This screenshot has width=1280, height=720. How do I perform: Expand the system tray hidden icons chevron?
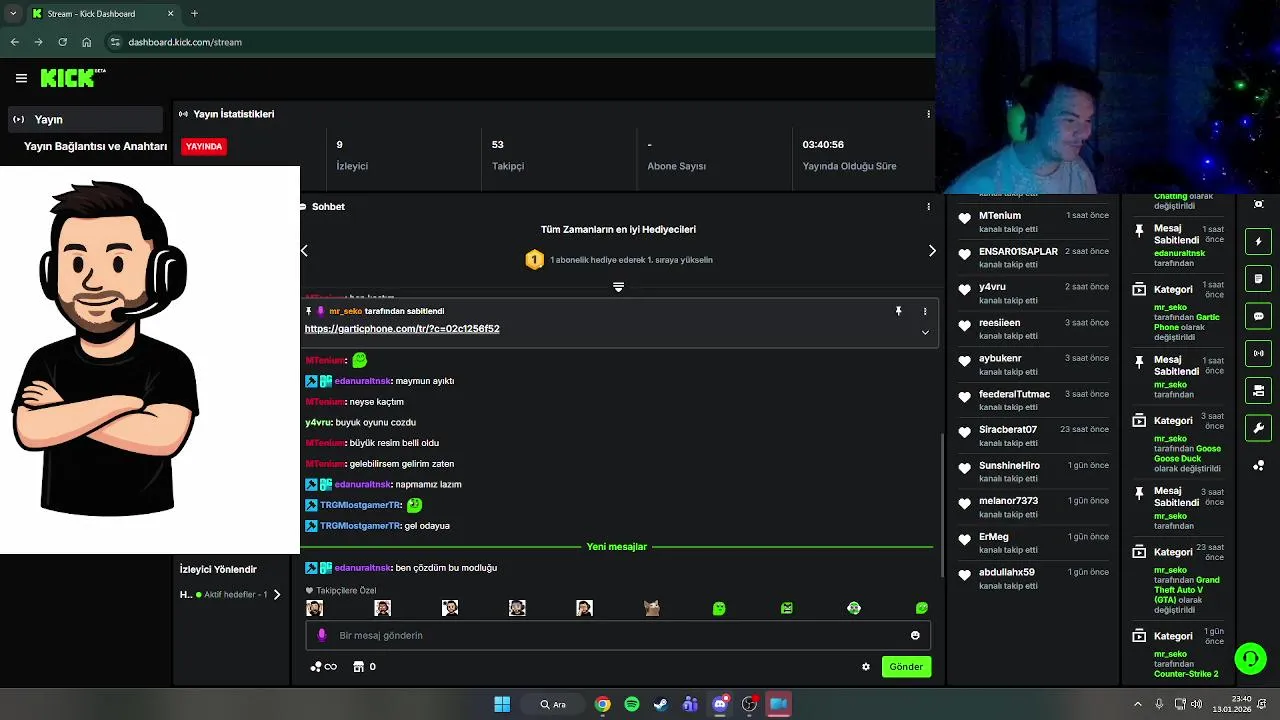click(x=1138, y=704)
